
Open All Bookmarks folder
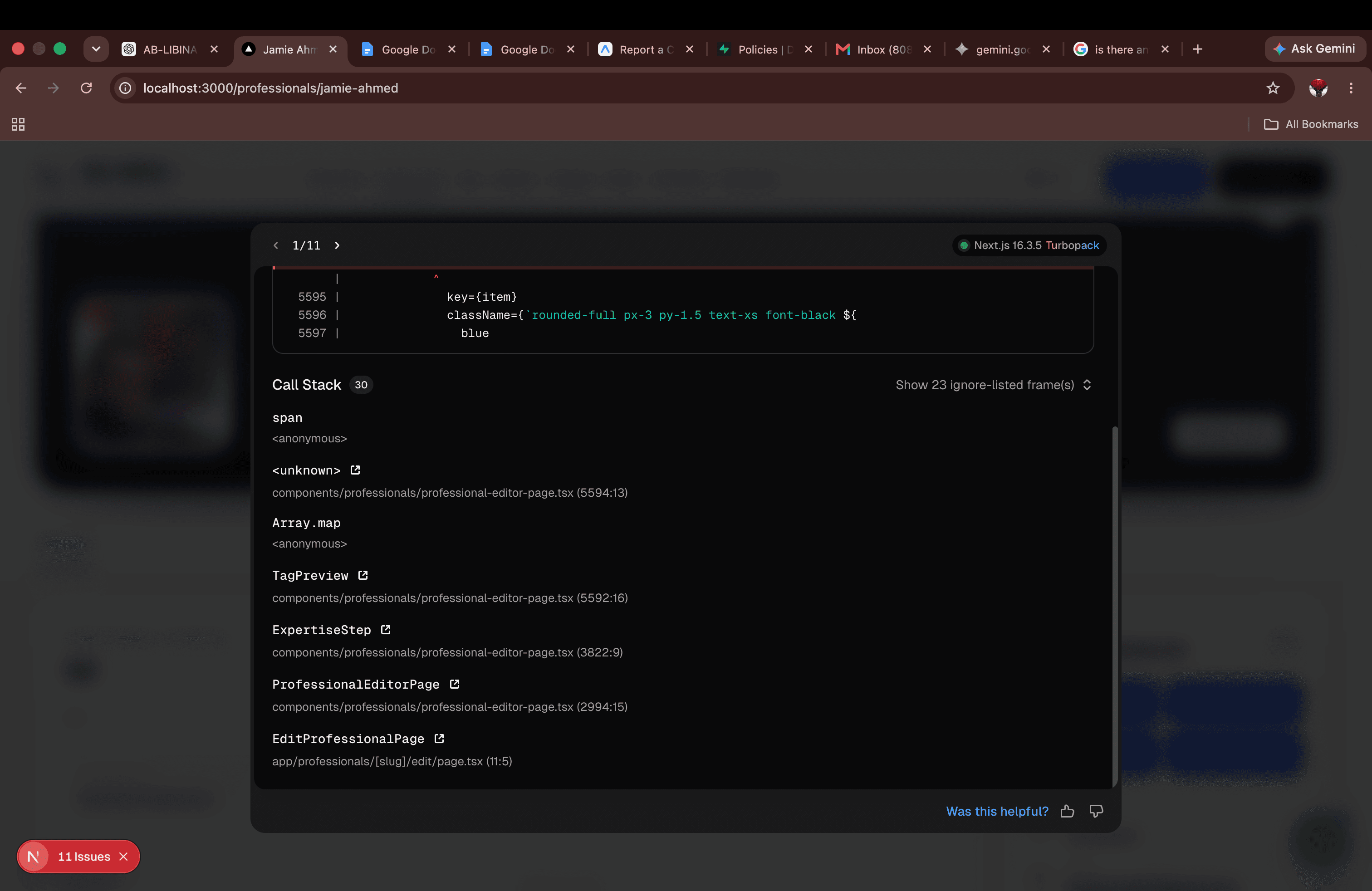pyautogui.click(x=1311, y=124)
